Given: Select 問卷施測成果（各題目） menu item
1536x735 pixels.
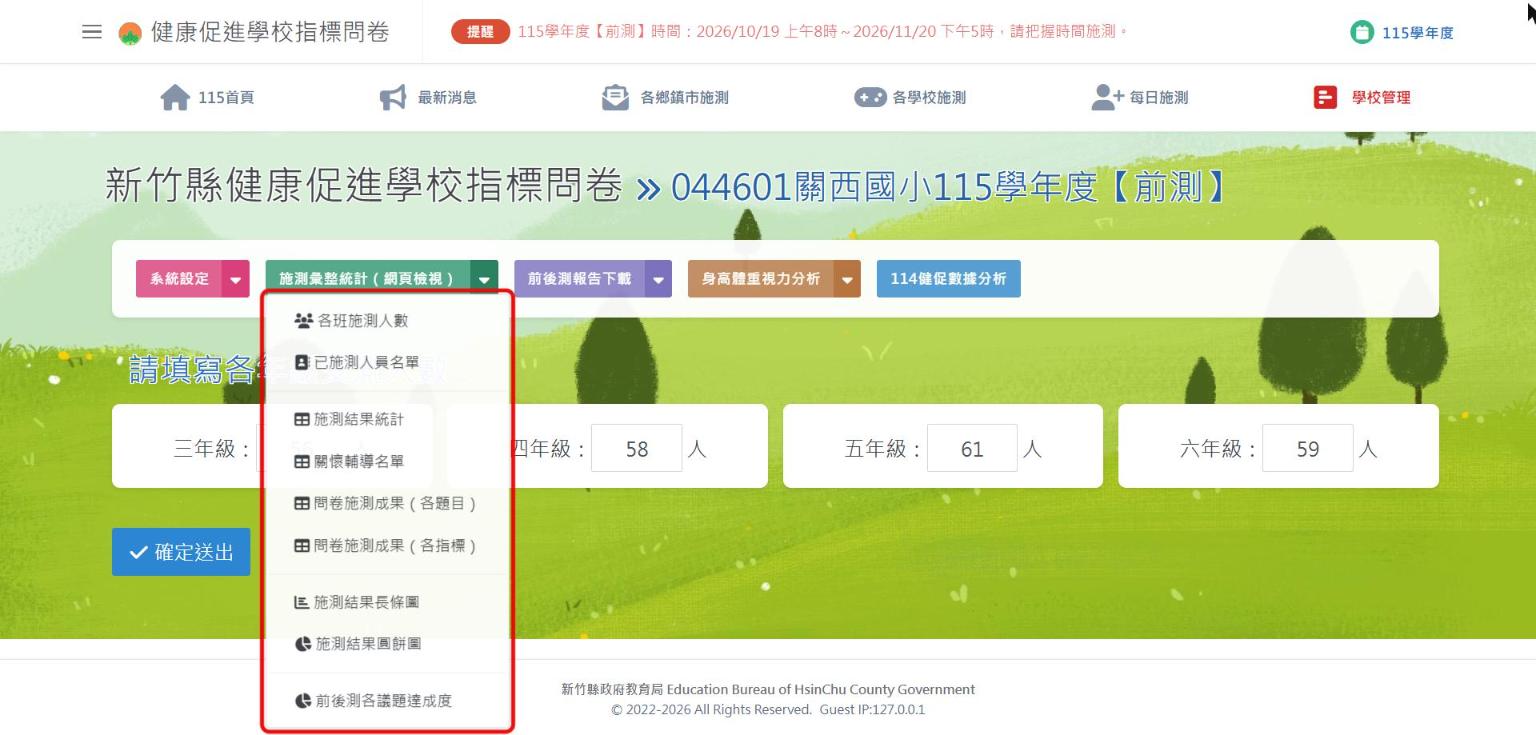Looking at the screenshot, I should [x=387, y=504].
